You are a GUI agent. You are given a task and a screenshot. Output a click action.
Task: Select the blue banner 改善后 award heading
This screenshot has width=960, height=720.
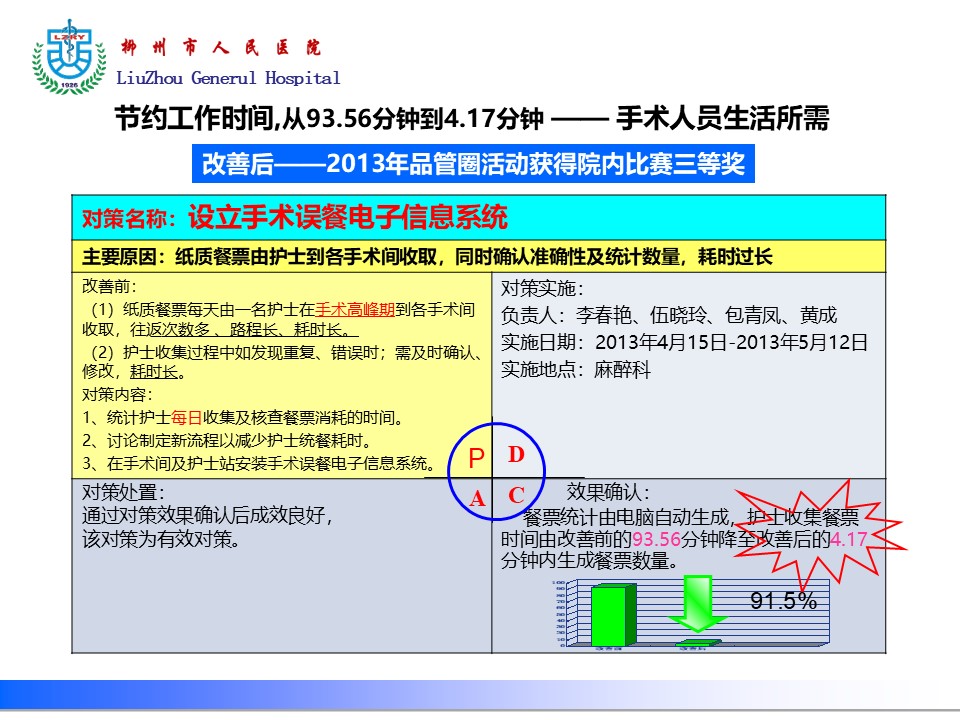point(473,164)
